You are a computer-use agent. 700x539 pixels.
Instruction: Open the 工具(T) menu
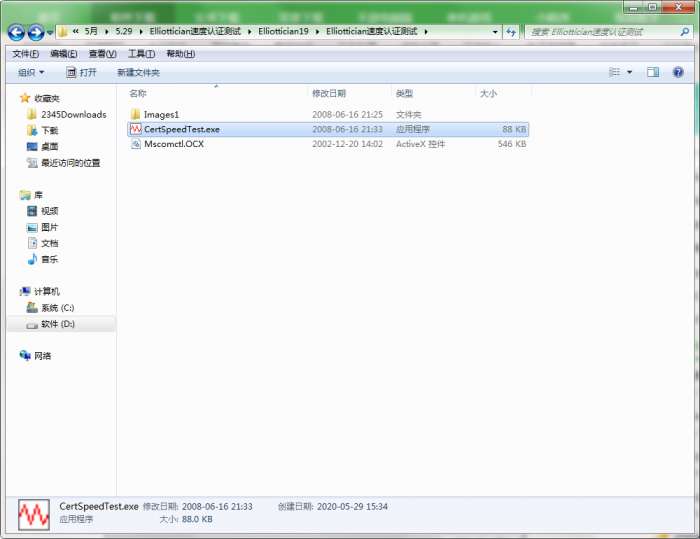(x=141, y=54)
